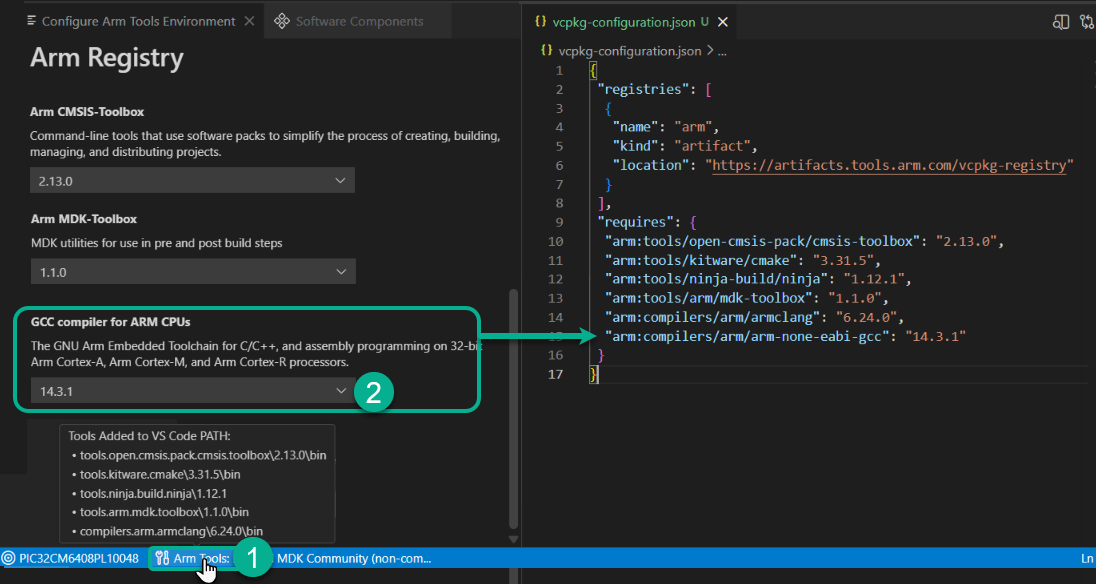Viewport: 1096px width, 584px height.
Task: Activate the vcpkg-configuration.json tab
Action: coord(631,22)
